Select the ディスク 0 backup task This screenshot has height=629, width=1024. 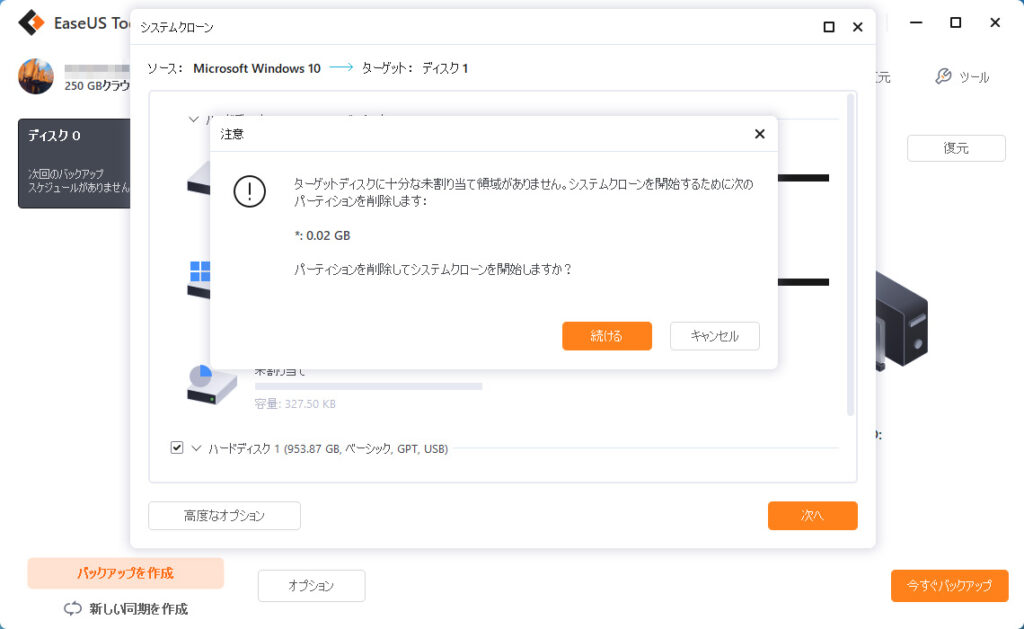click(x=74, y=163)
